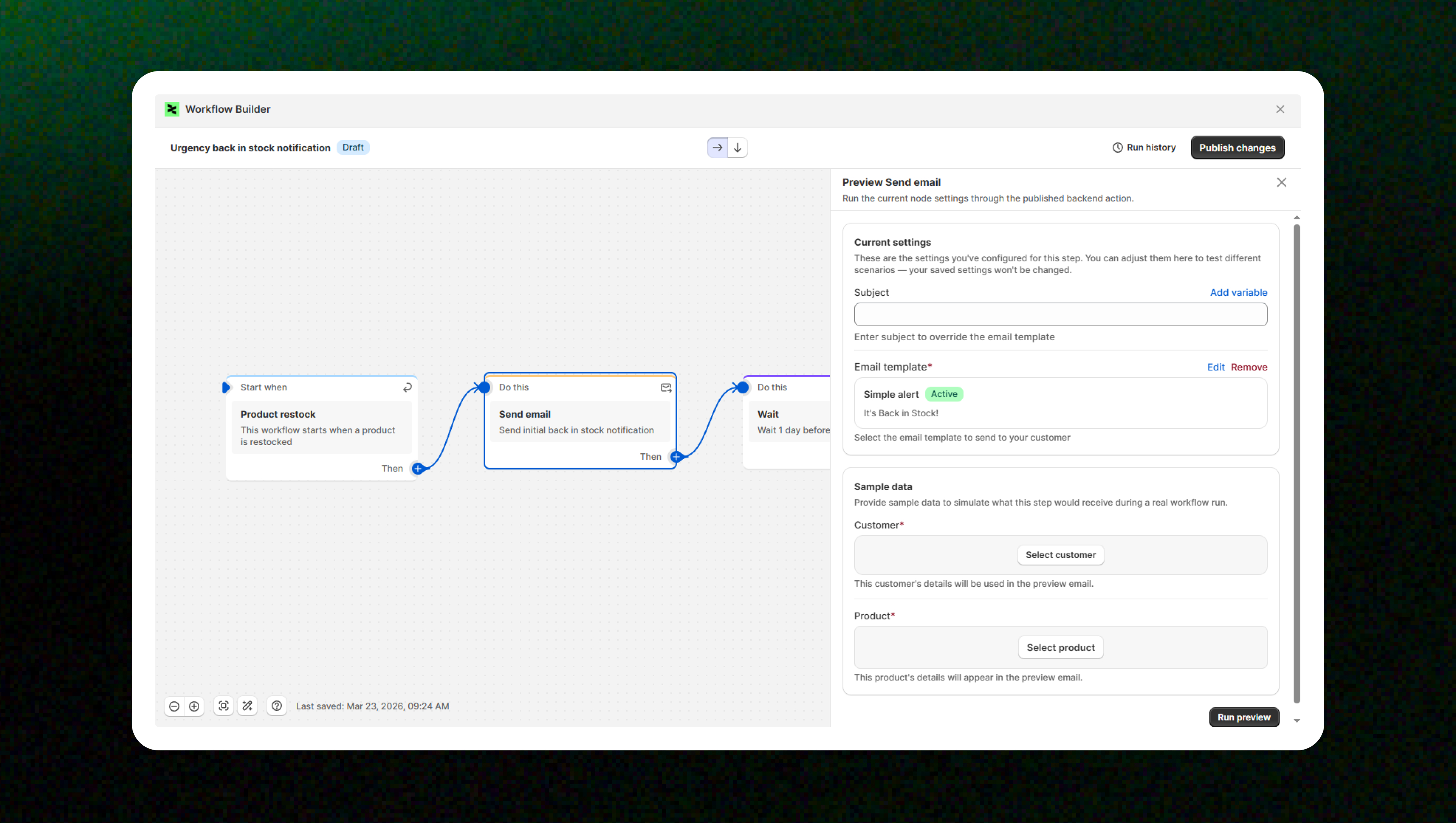
Task: Click the Select product button
Action: [x=1061, y=648]
